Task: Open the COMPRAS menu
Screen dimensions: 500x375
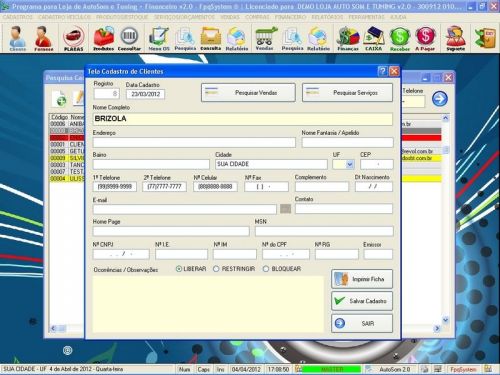Action: click(x=257, y=17)
